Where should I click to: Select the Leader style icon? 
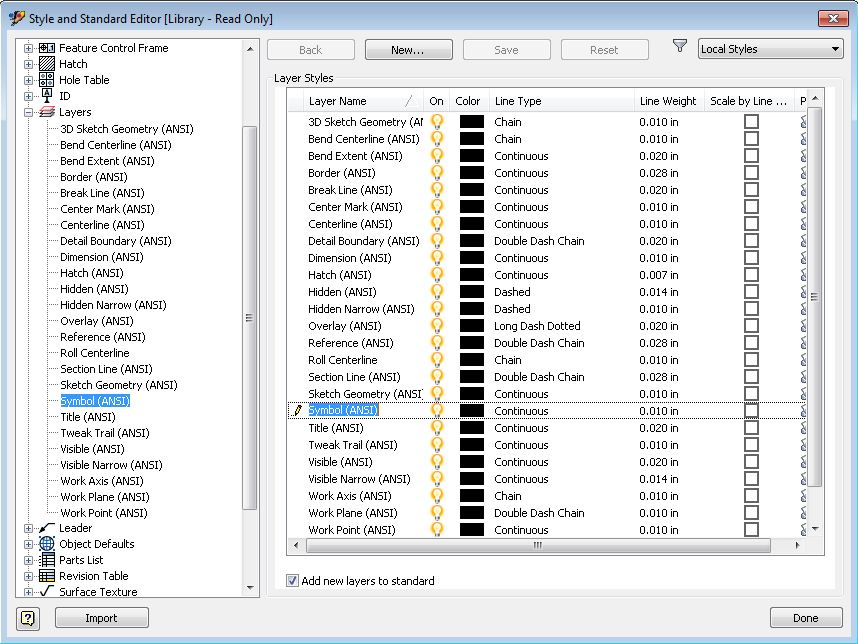(44, 528)
